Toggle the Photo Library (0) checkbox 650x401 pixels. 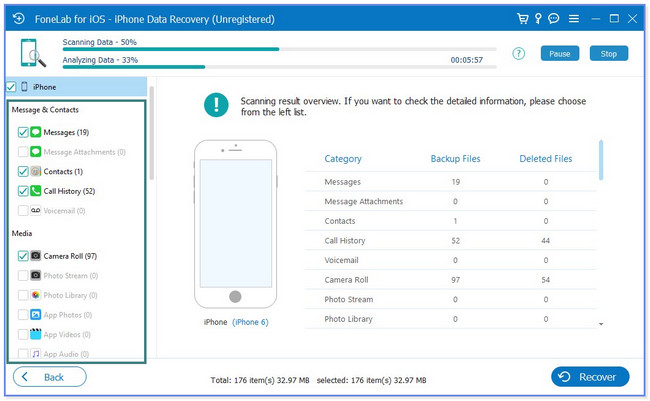tap(23, 295)
